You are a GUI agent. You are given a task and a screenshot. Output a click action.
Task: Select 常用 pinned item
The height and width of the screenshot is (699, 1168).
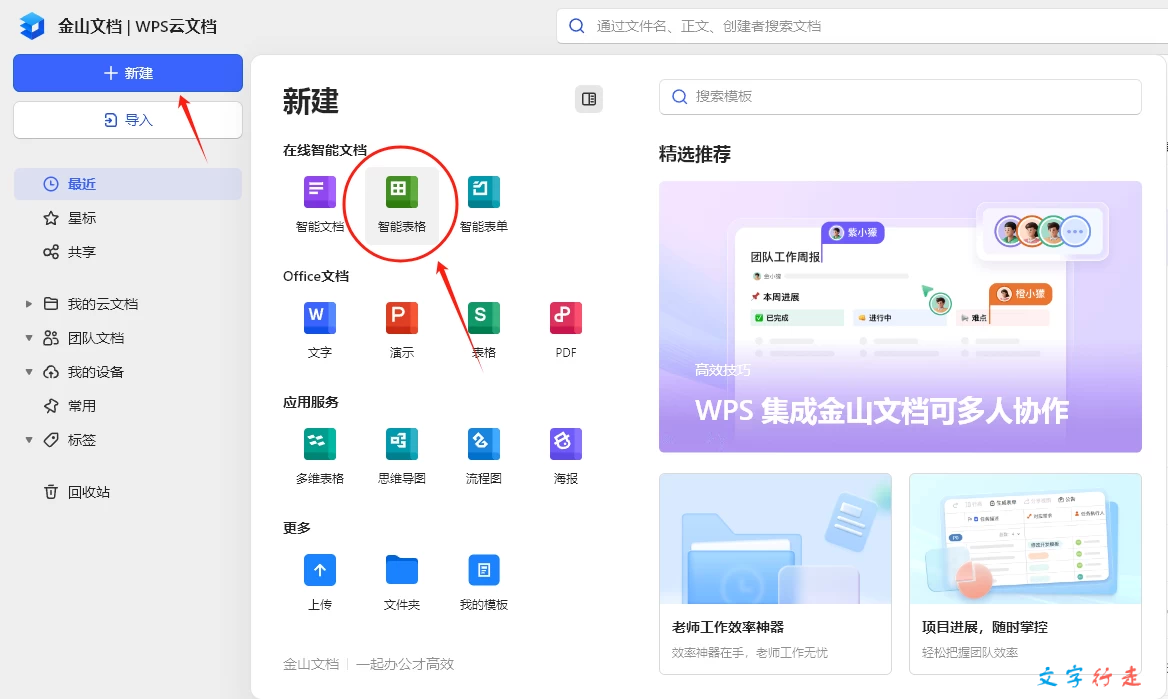(x=82, y=406)
